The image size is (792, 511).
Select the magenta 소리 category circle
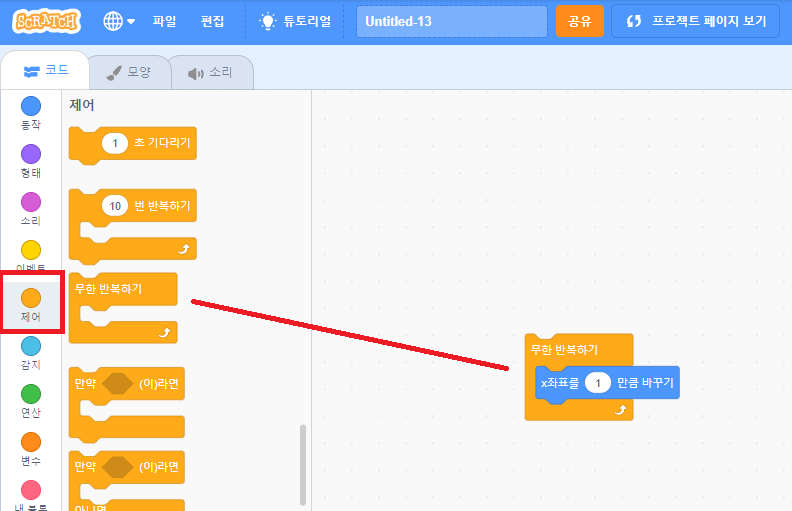31,202
